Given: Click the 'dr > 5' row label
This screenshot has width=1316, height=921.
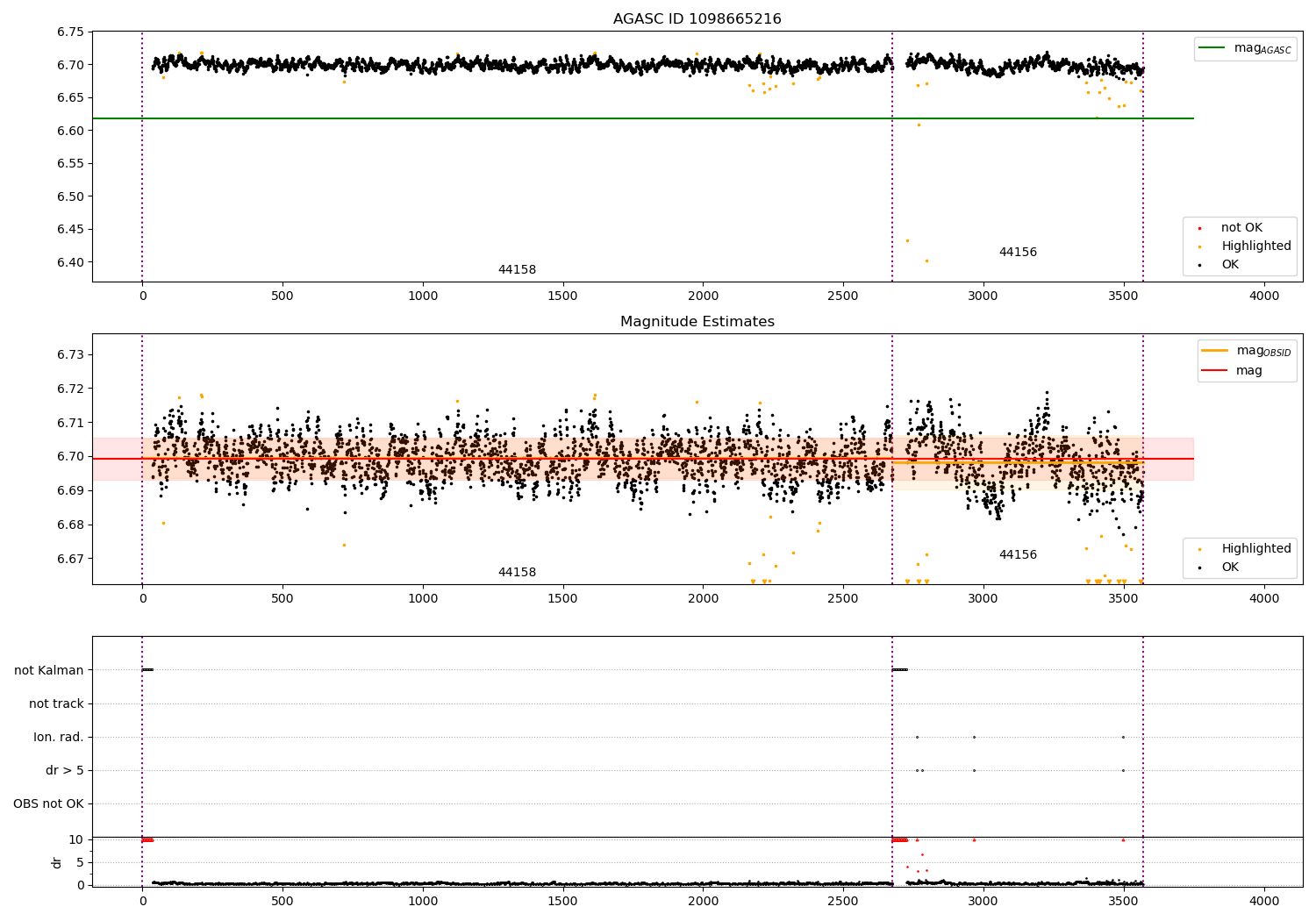Looking at the screenshot, I should coord(65,770).
